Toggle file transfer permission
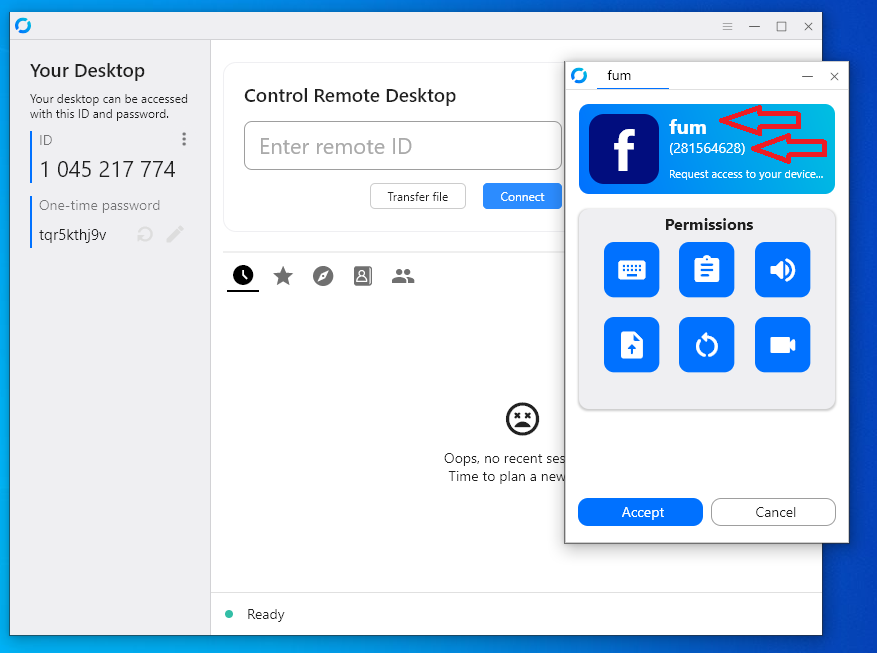 tap(631, 344)
